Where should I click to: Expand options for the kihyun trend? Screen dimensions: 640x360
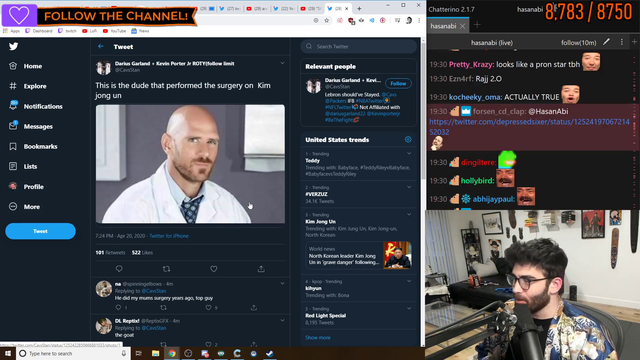tap(409, 281)
